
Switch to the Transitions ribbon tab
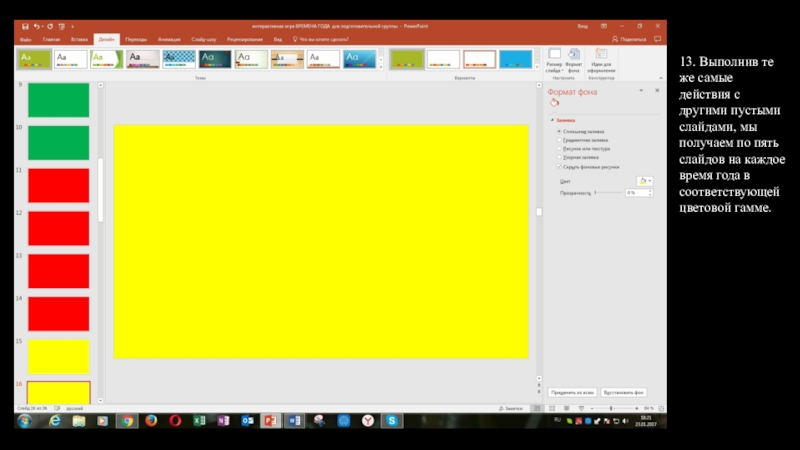point(136,38)
